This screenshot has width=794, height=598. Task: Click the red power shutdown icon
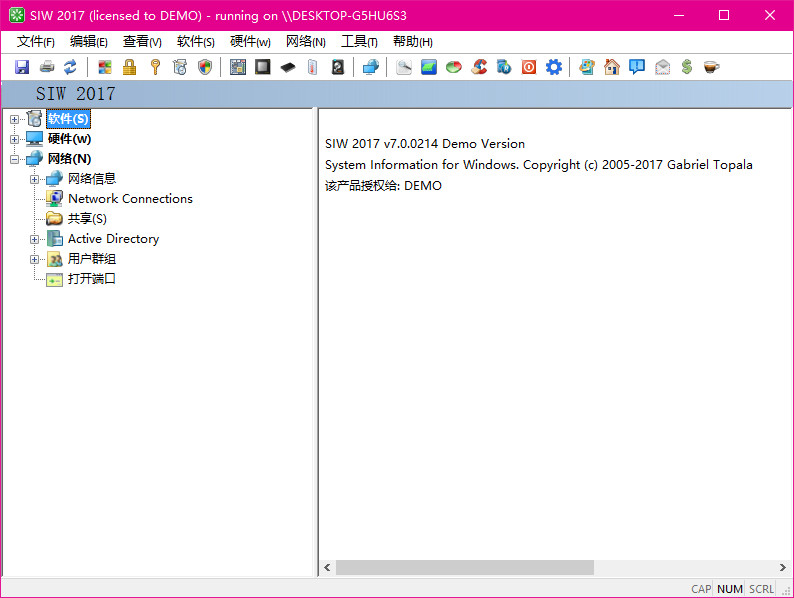click(x=529, y=67)
